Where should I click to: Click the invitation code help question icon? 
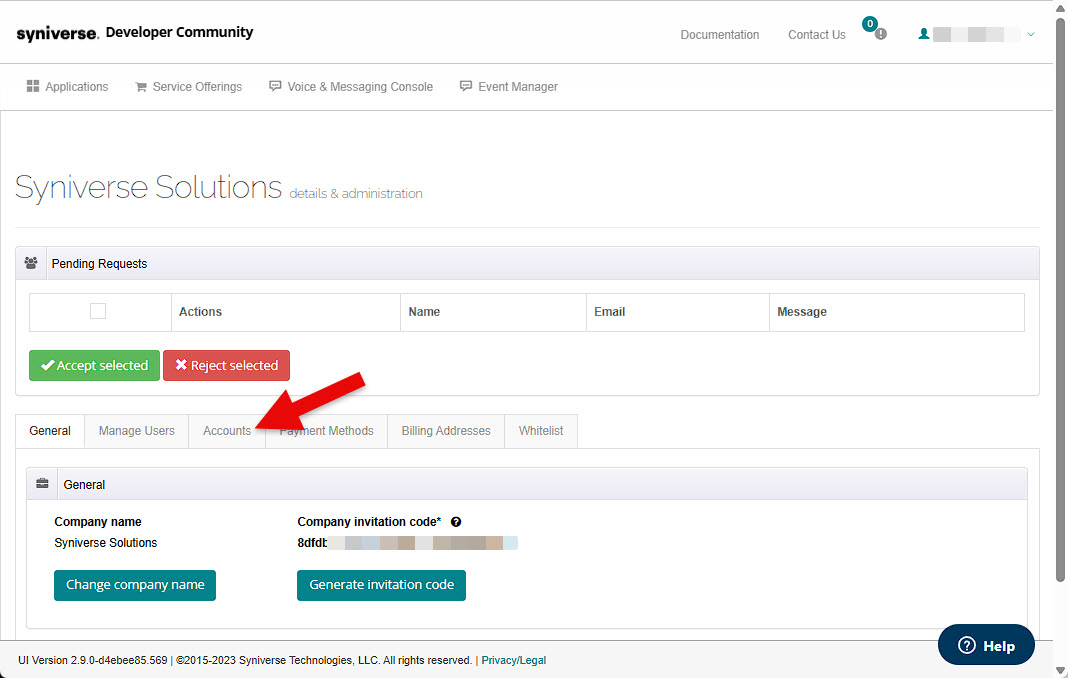(456, 522)
